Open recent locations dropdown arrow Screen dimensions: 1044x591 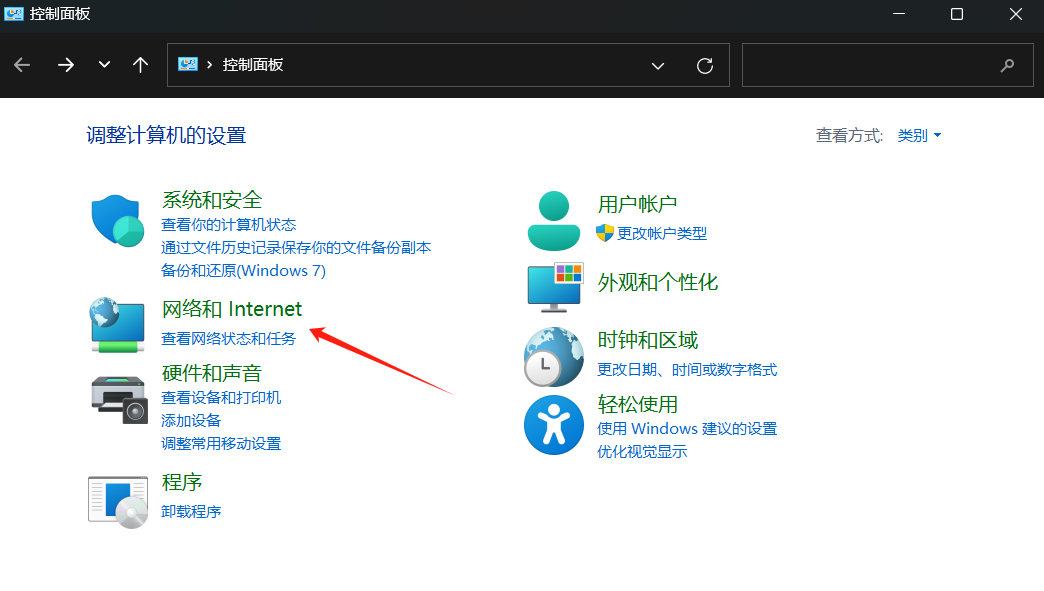pos(104,65)
